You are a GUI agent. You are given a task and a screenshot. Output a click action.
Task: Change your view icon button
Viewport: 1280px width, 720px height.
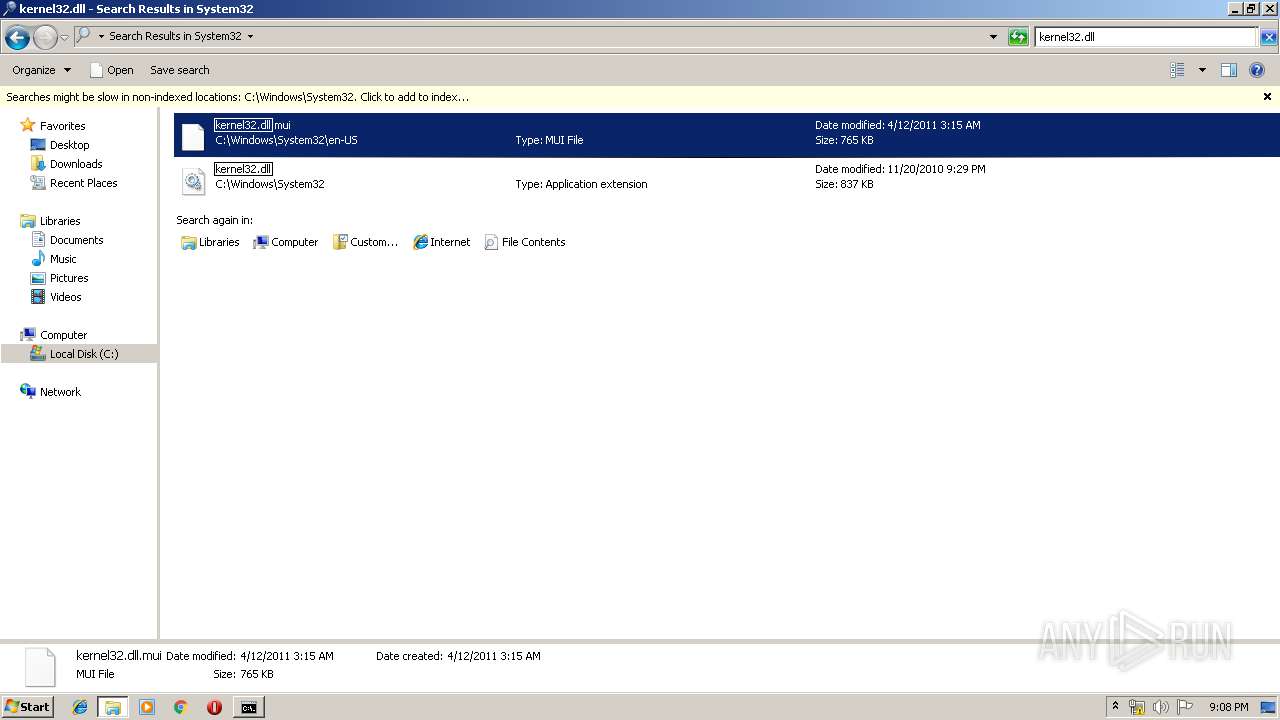pyautogui.click(x=1177, y=70)
